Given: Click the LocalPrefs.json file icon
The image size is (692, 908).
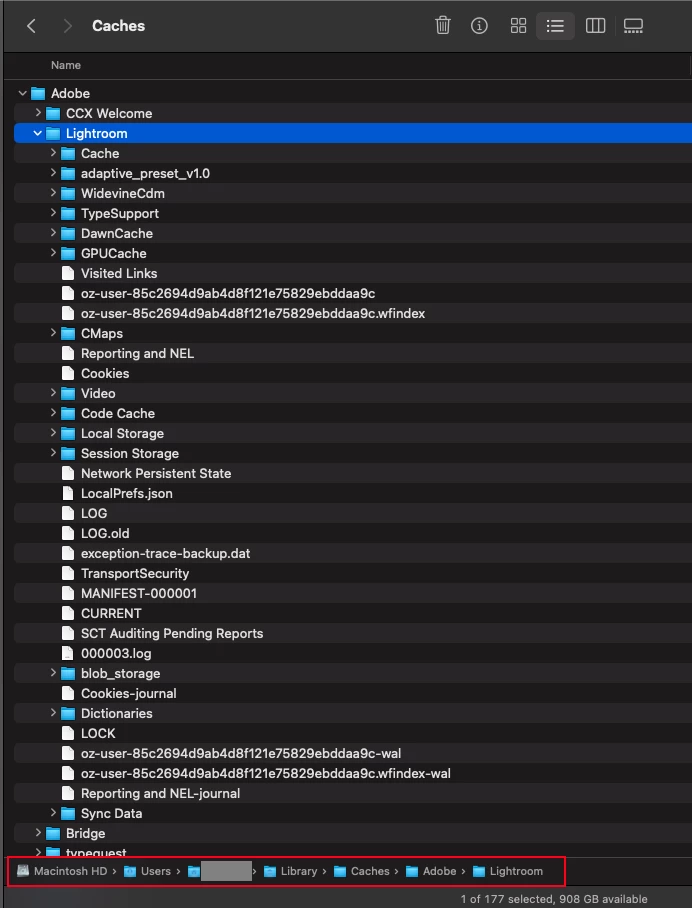Looking at the screenshot, I should pyautogui.click(x=68, y=493).
